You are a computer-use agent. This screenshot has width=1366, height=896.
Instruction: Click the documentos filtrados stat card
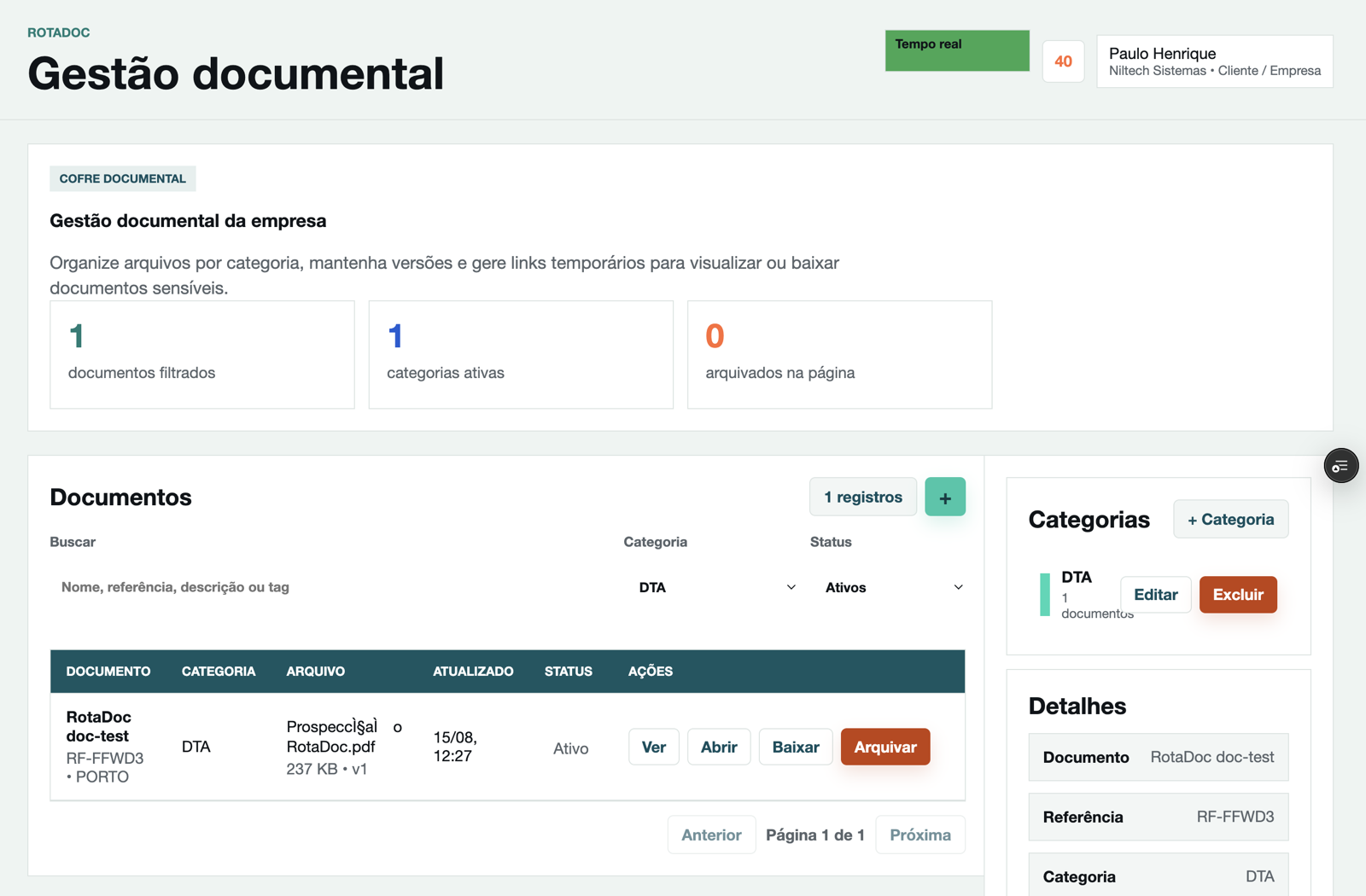coord(202,355)
